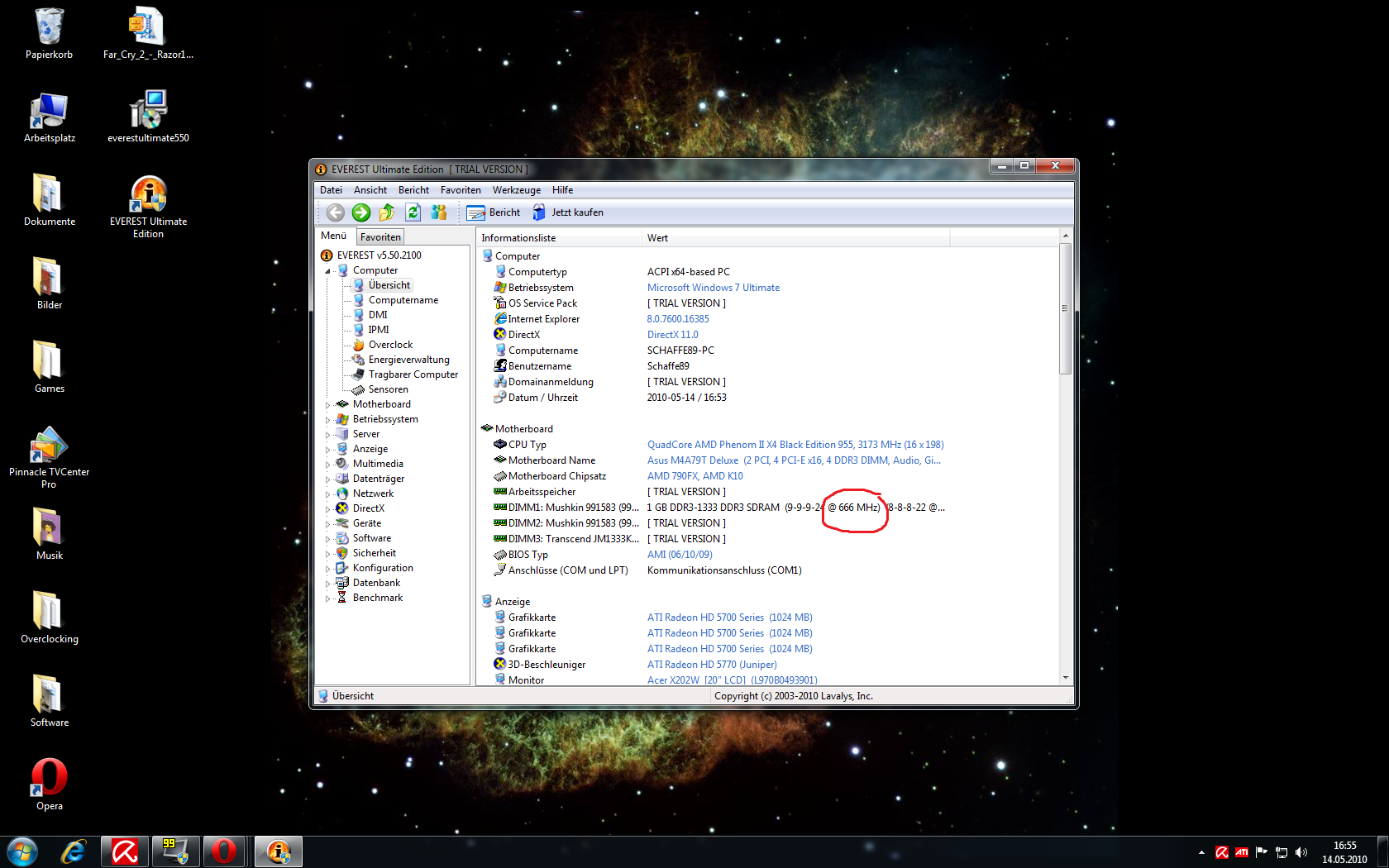Select the Overclocking folder desktop icon
The height and width of the screenshot is (868, 1389).
coord(50,618)
